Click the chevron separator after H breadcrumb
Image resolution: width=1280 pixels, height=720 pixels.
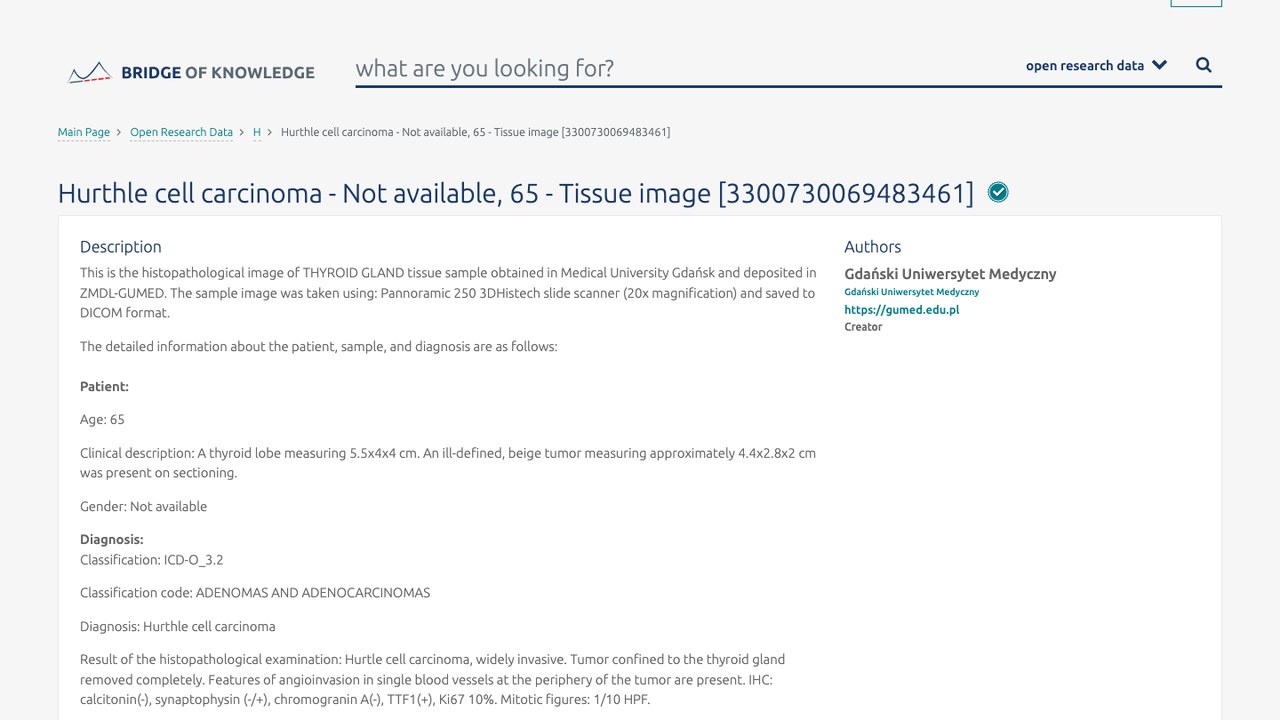[x=270, y=132]
